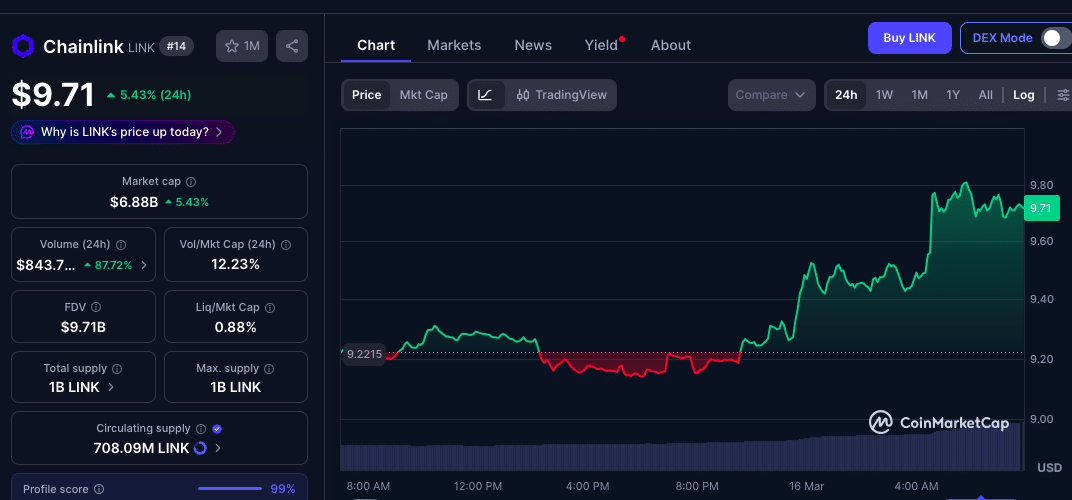Viewport: 1072px width, 500px height.
Task: Click the $9.71B FDV value
Action: click(83, 327)
